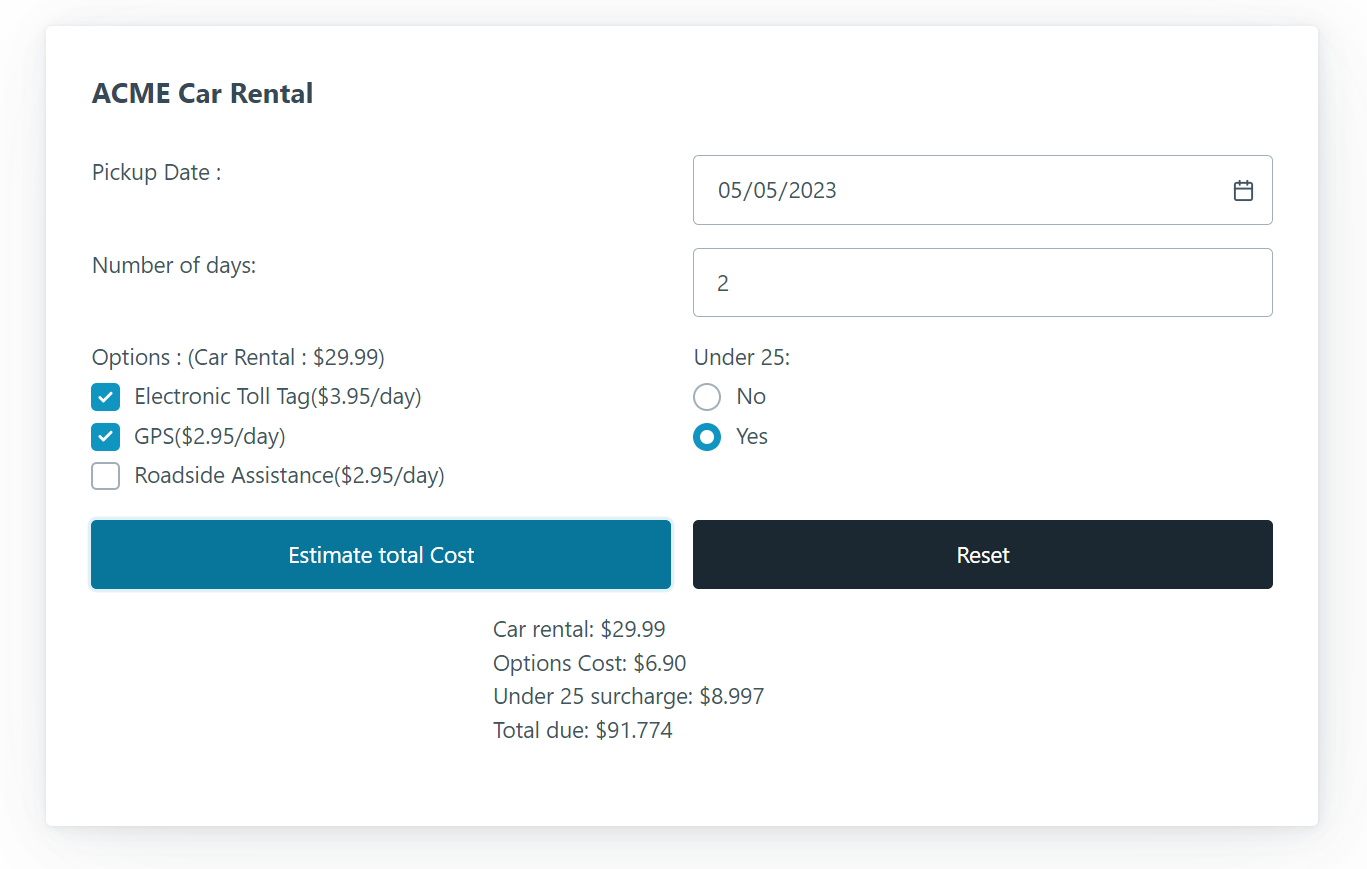Click the Total due amount text
1367x869 pixels.
click(x=582, y=730)
